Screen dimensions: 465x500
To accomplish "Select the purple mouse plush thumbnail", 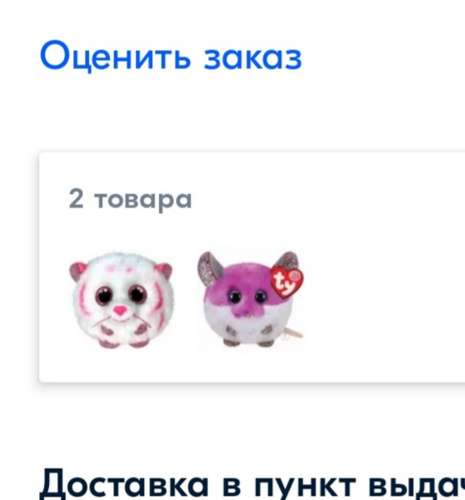I will [250, 299].
